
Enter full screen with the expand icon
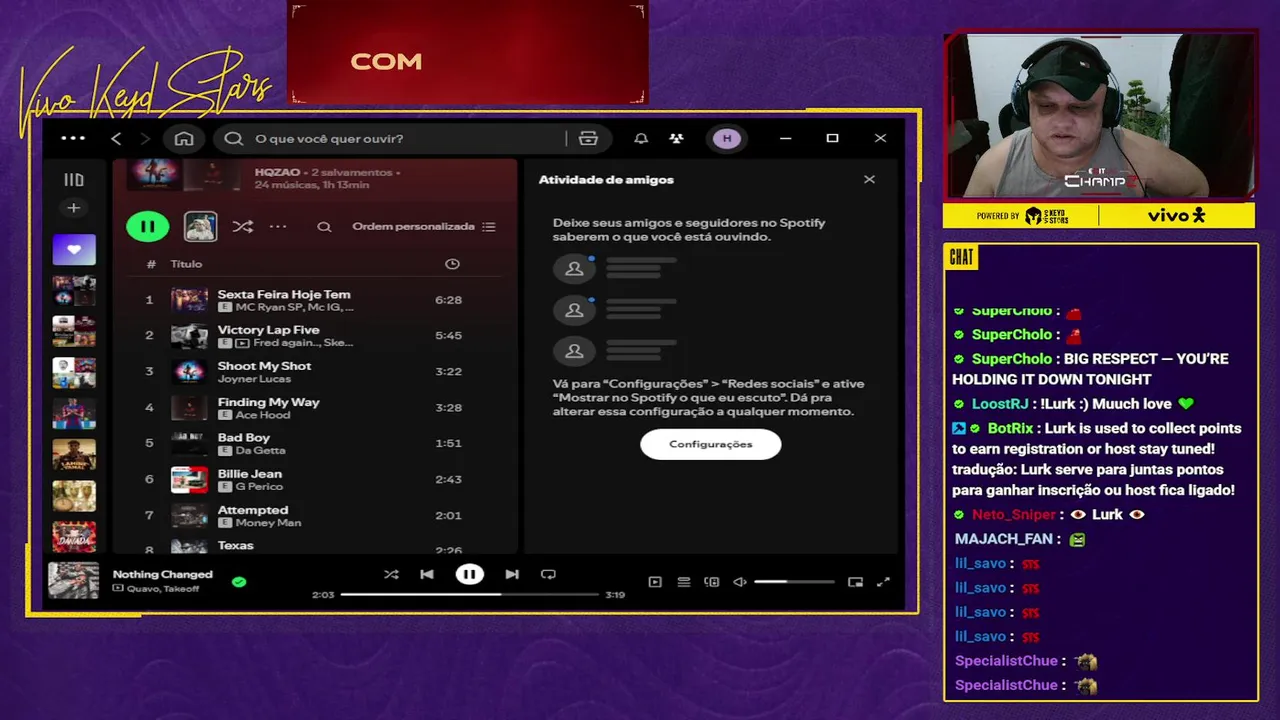coord(883,582)
